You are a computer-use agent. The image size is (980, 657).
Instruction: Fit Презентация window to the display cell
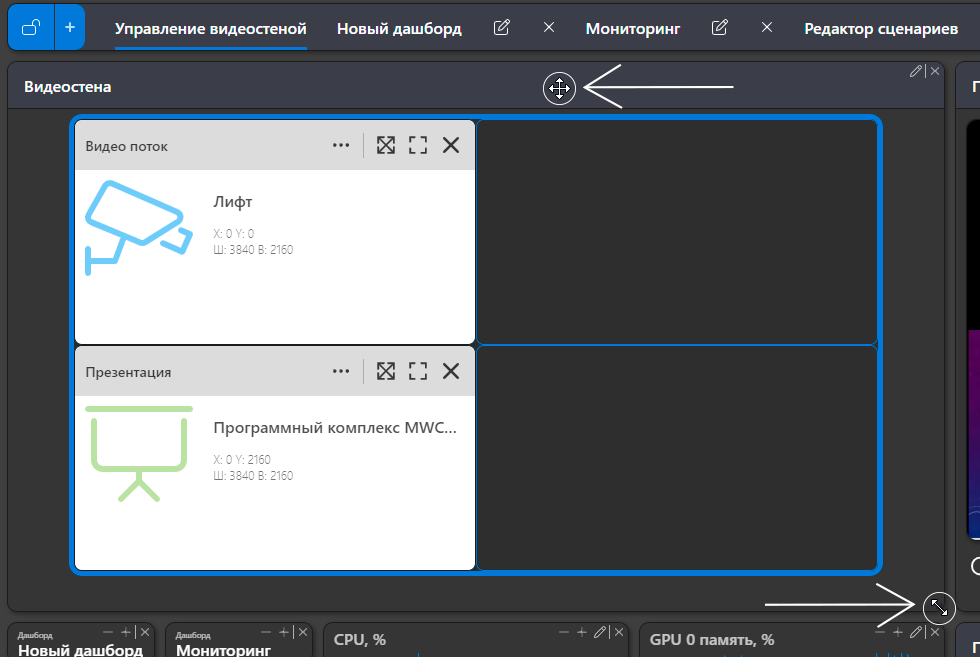(386, 371)
